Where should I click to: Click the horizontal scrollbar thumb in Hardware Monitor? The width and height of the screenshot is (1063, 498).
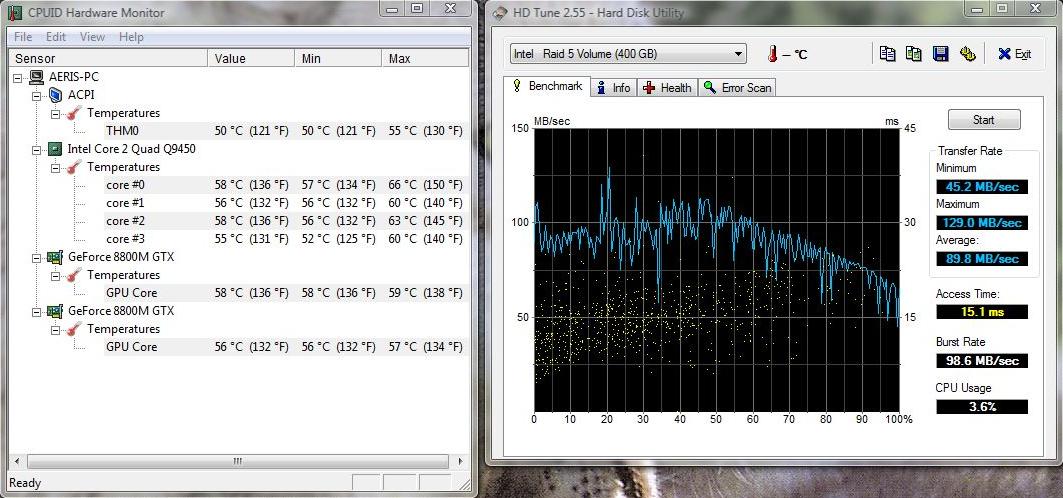pyautogui.click(x=238, y=461)
